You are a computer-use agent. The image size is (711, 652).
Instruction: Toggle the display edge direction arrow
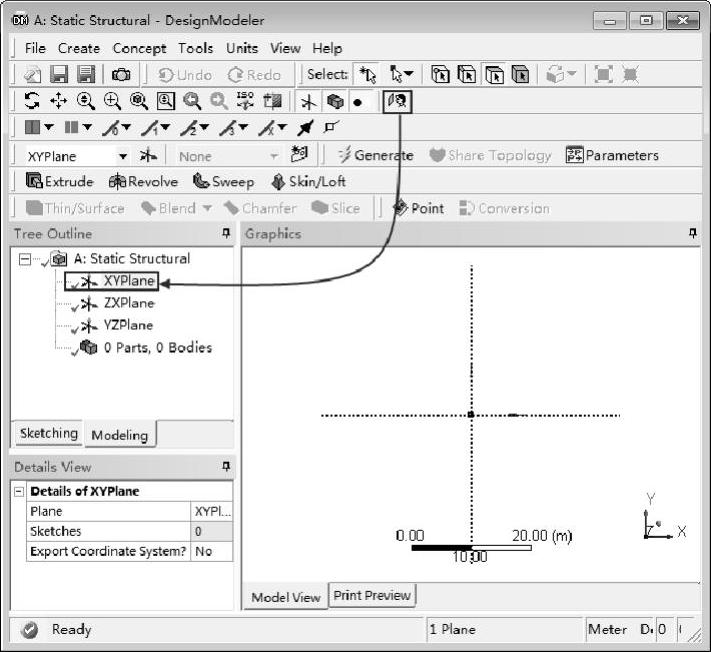[306, 128]
